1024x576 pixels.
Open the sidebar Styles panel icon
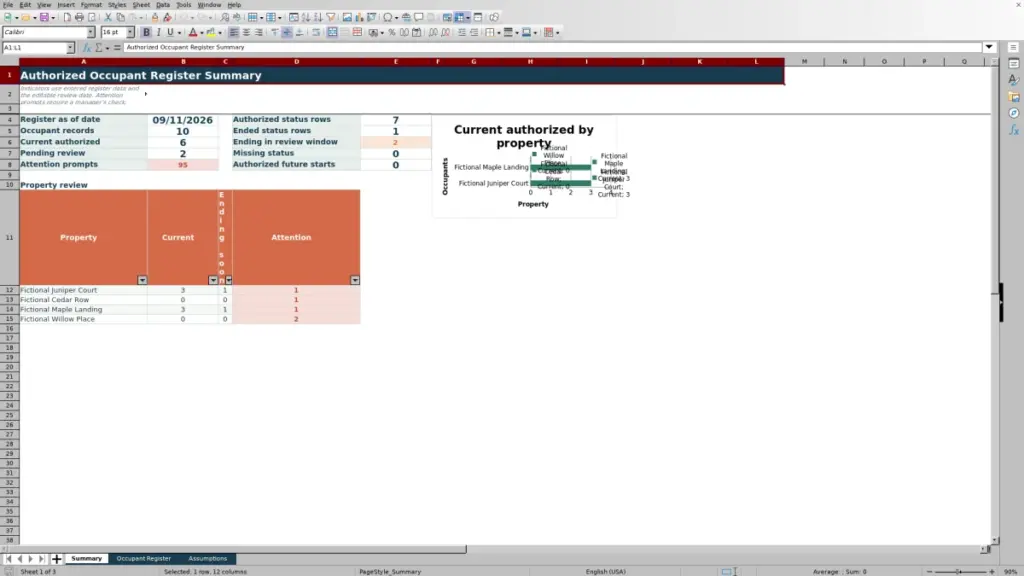(x=1014, y=80)
